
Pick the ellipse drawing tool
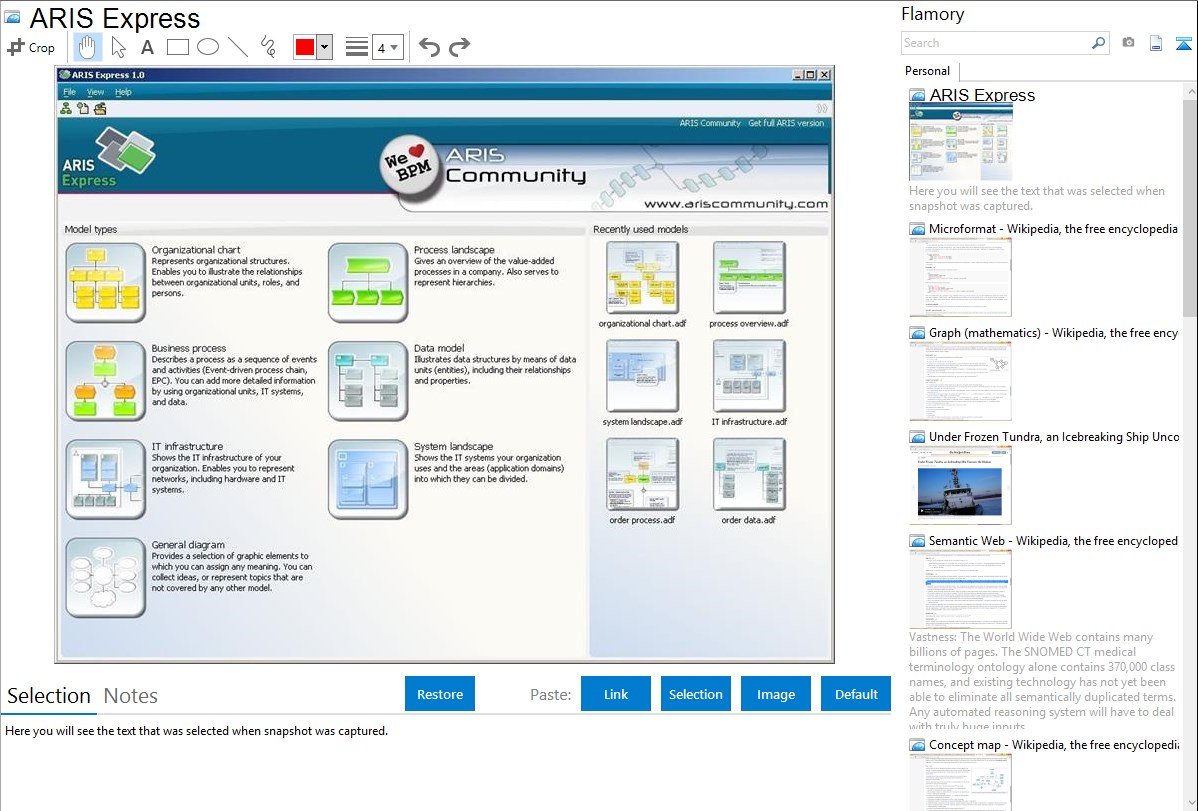click(x=208, y=47)
